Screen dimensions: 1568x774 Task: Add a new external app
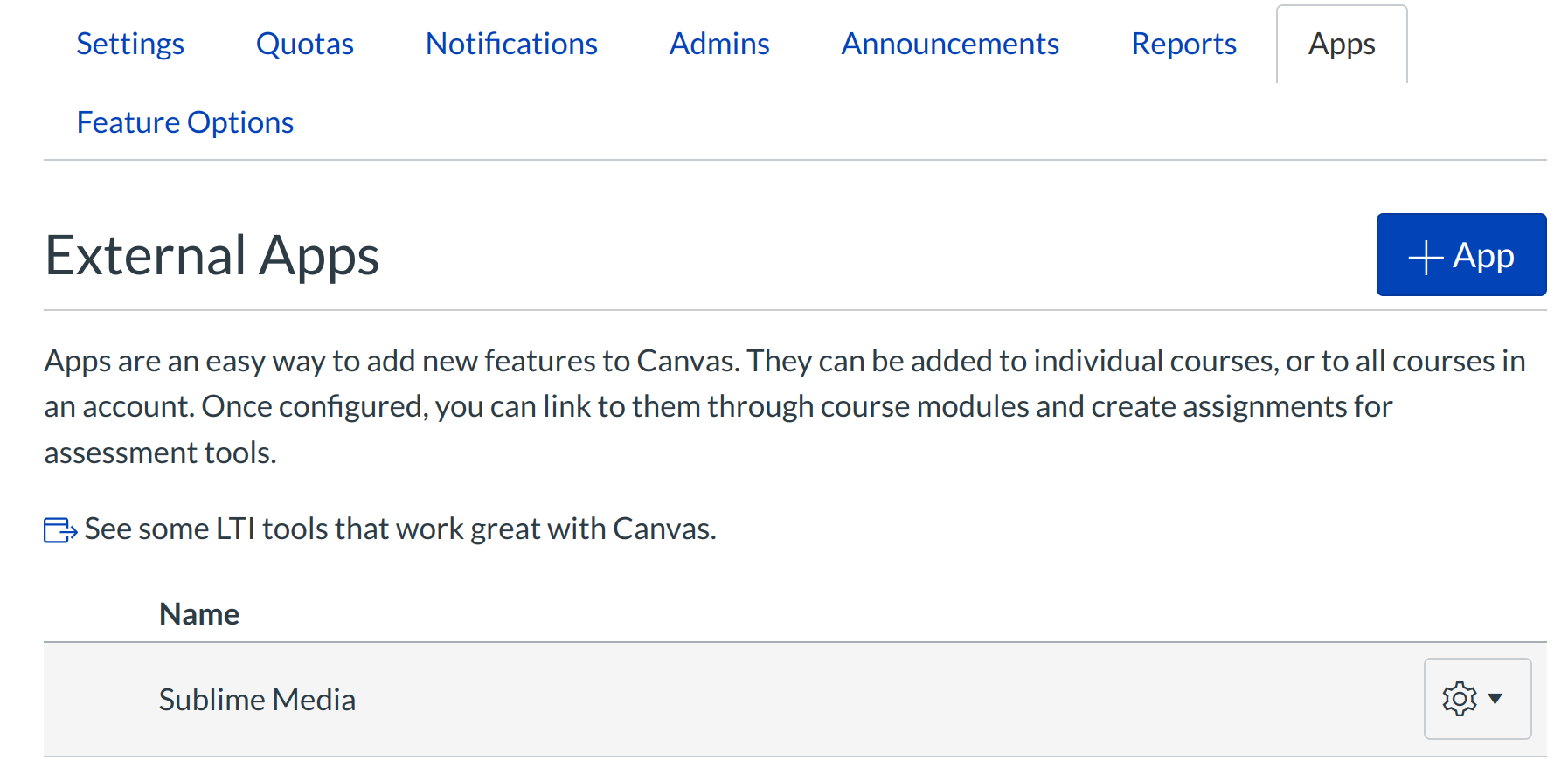(1460, 255)
